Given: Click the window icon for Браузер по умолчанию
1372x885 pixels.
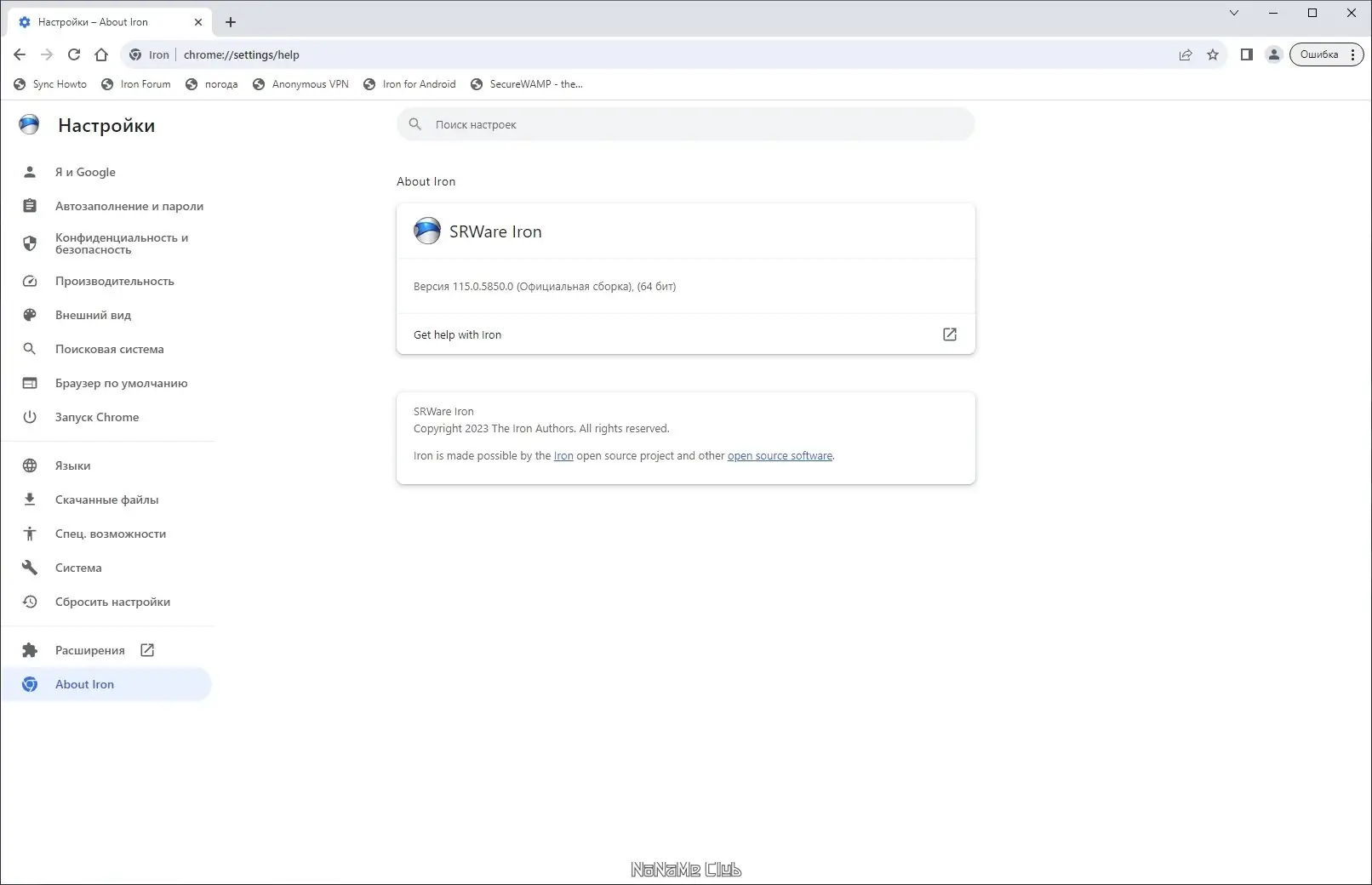Looking at the screenshot, I should (30, 383).
